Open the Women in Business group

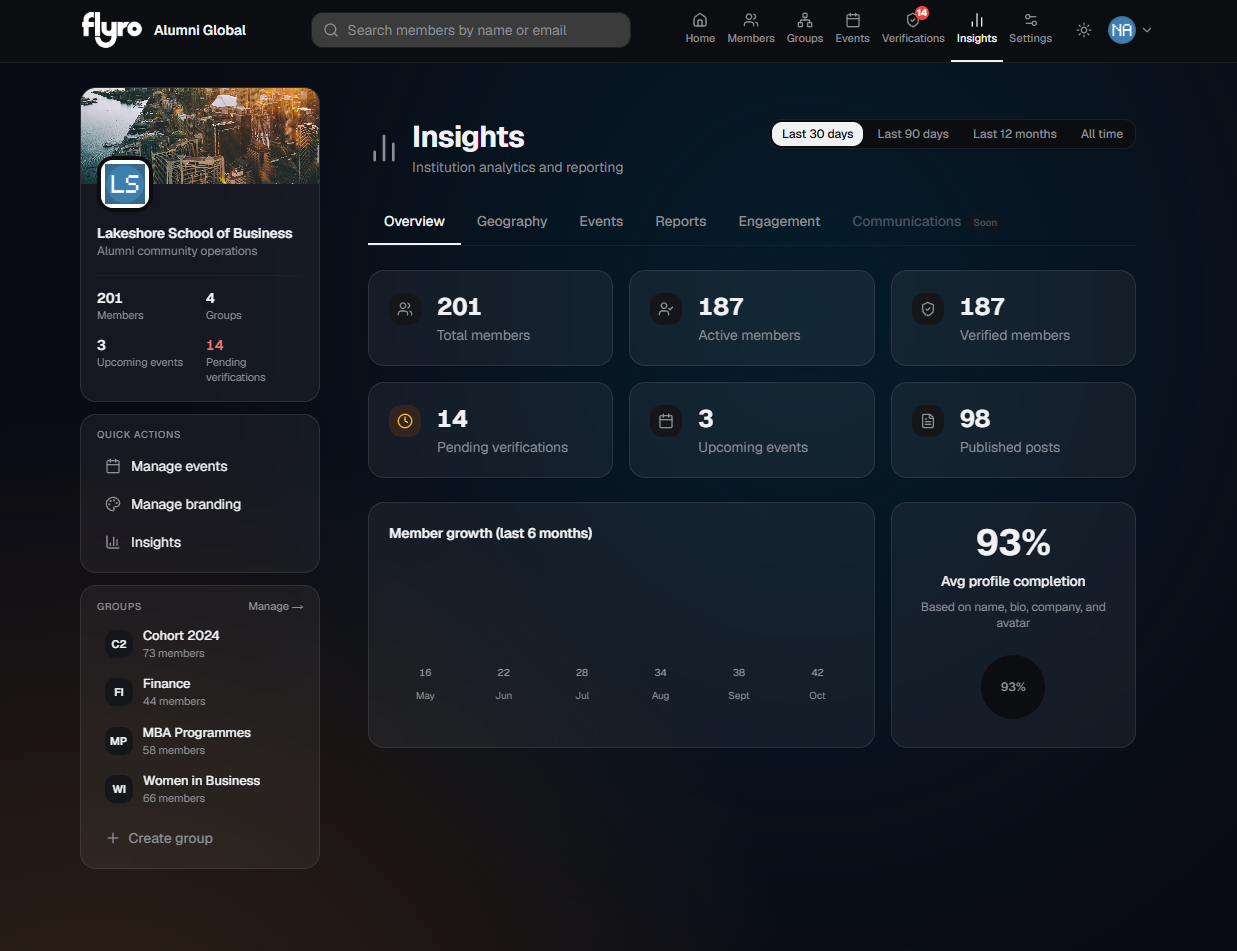pos(200,789)
